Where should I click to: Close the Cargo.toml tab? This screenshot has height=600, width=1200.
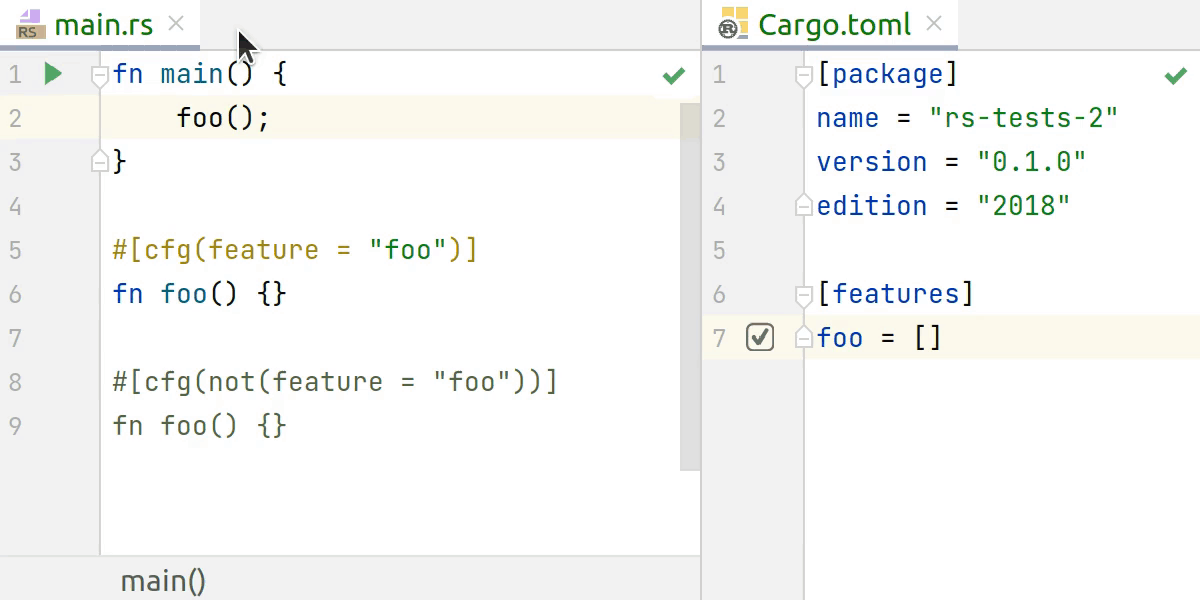[934, 23]
